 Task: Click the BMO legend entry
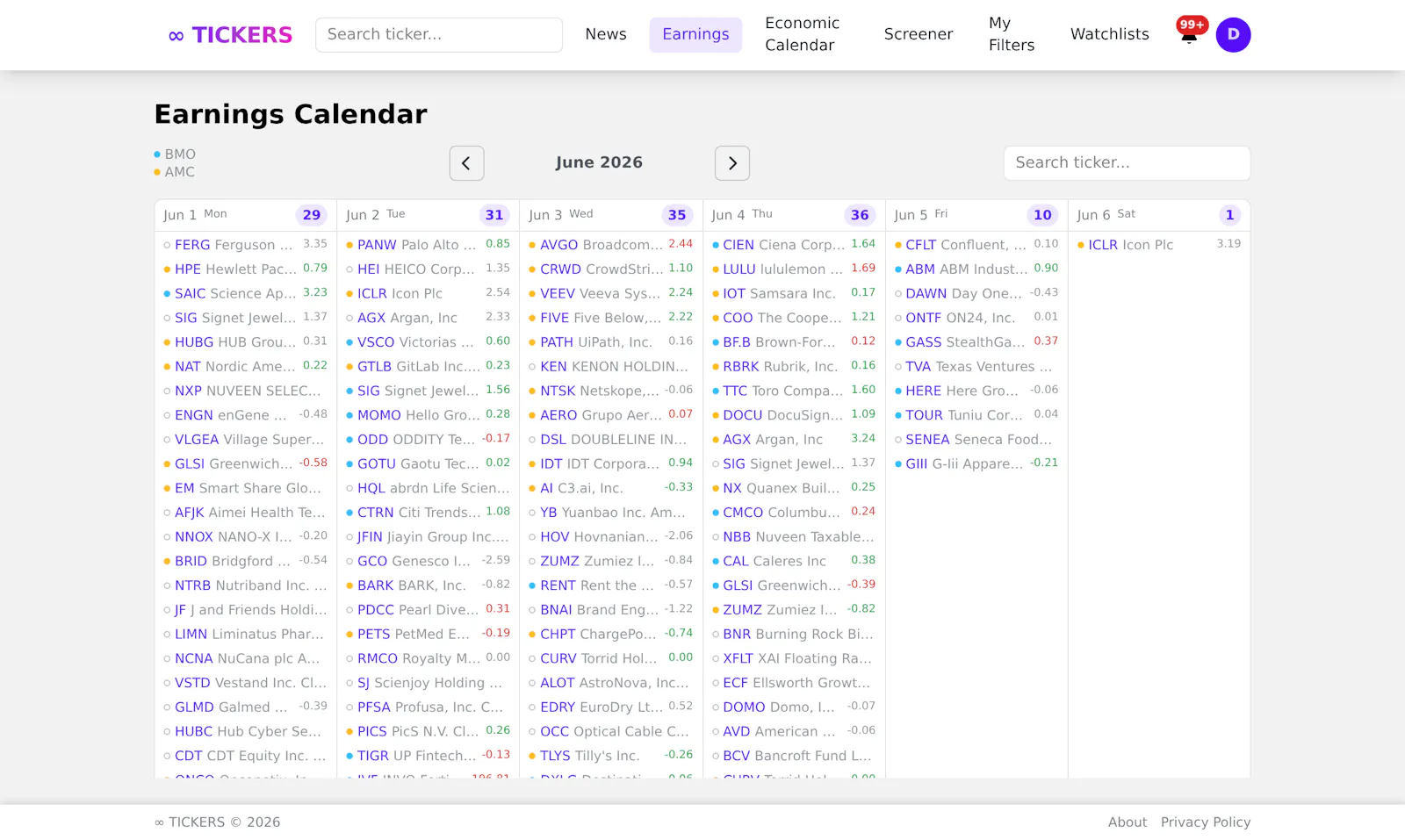[175, 154]
